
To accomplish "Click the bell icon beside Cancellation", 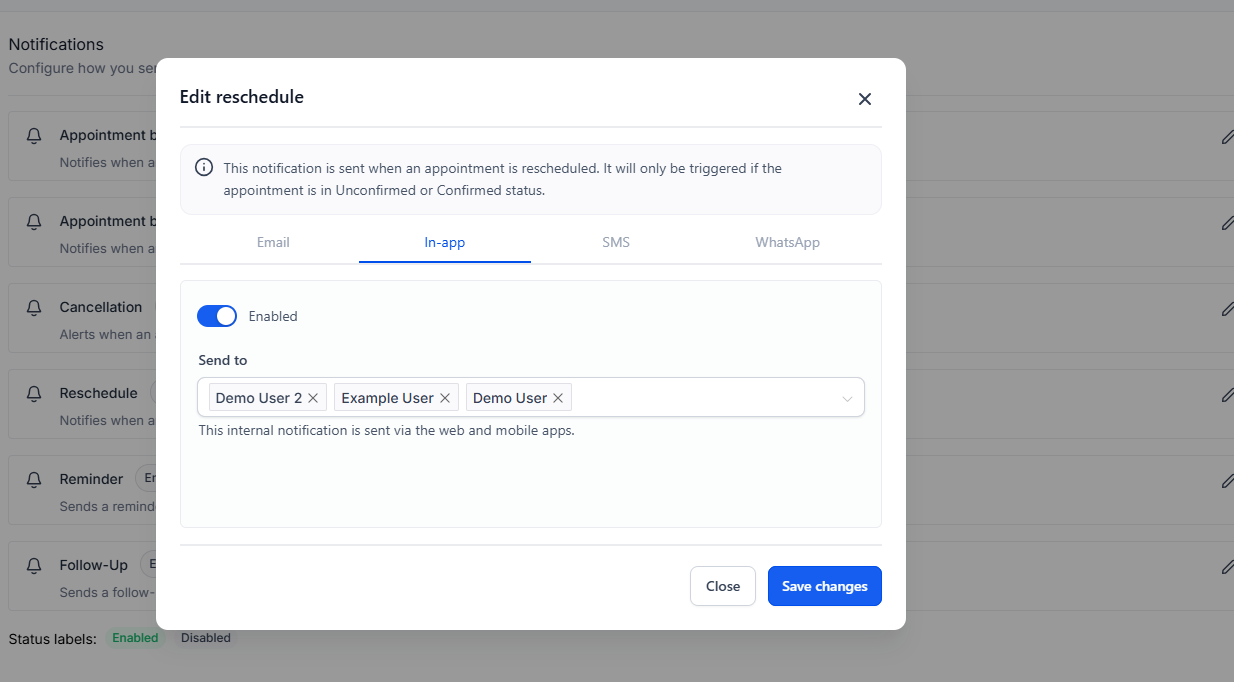I will click(x=34, y=308).
